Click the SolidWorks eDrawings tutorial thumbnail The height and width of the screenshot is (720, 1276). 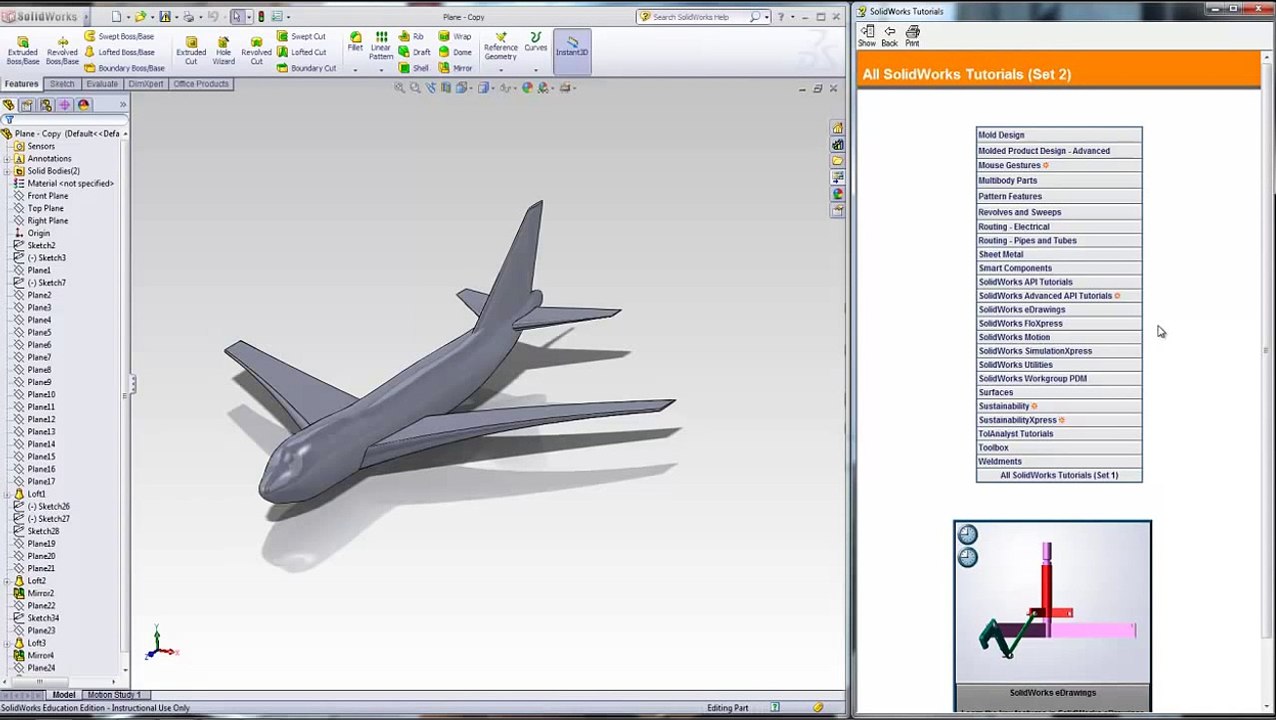pos(1052,602)
